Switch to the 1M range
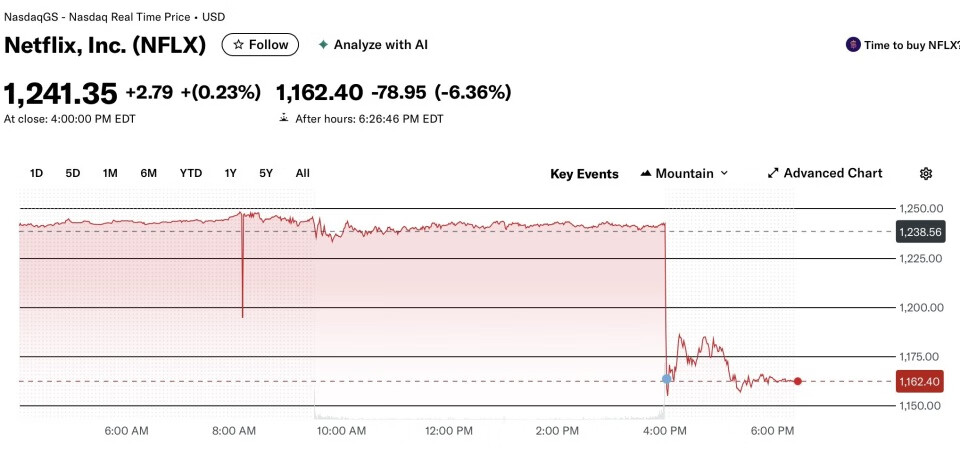This screenshot has width=960, height=453. pos(110,173)
